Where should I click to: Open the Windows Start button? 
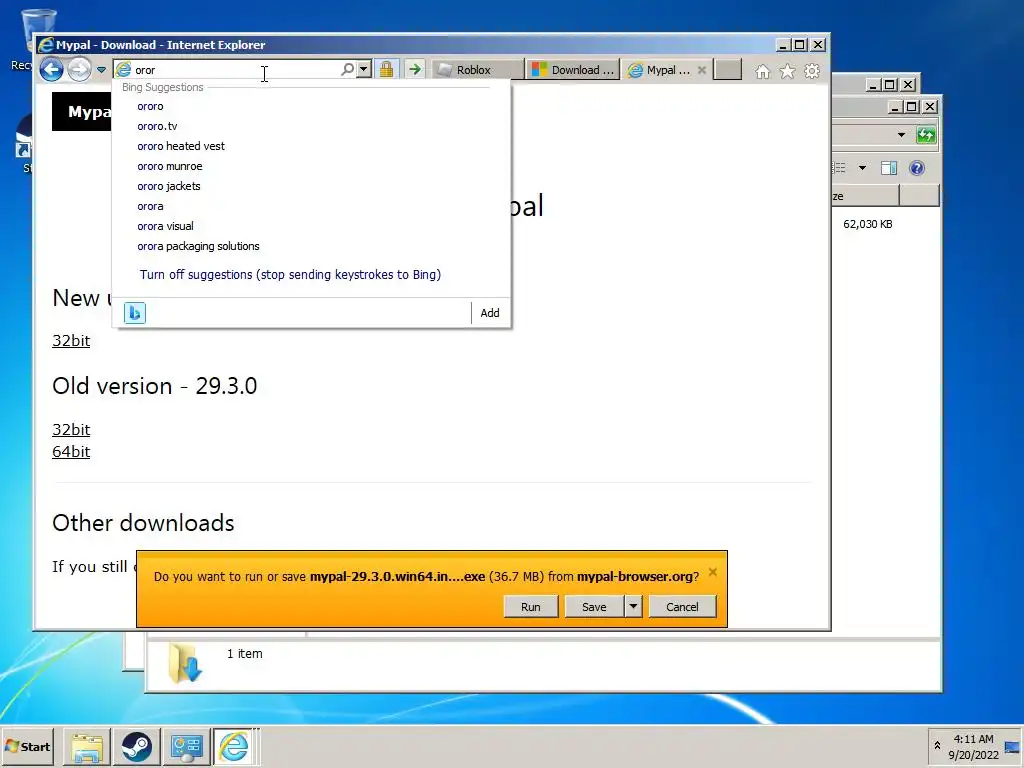click(28, 746)
